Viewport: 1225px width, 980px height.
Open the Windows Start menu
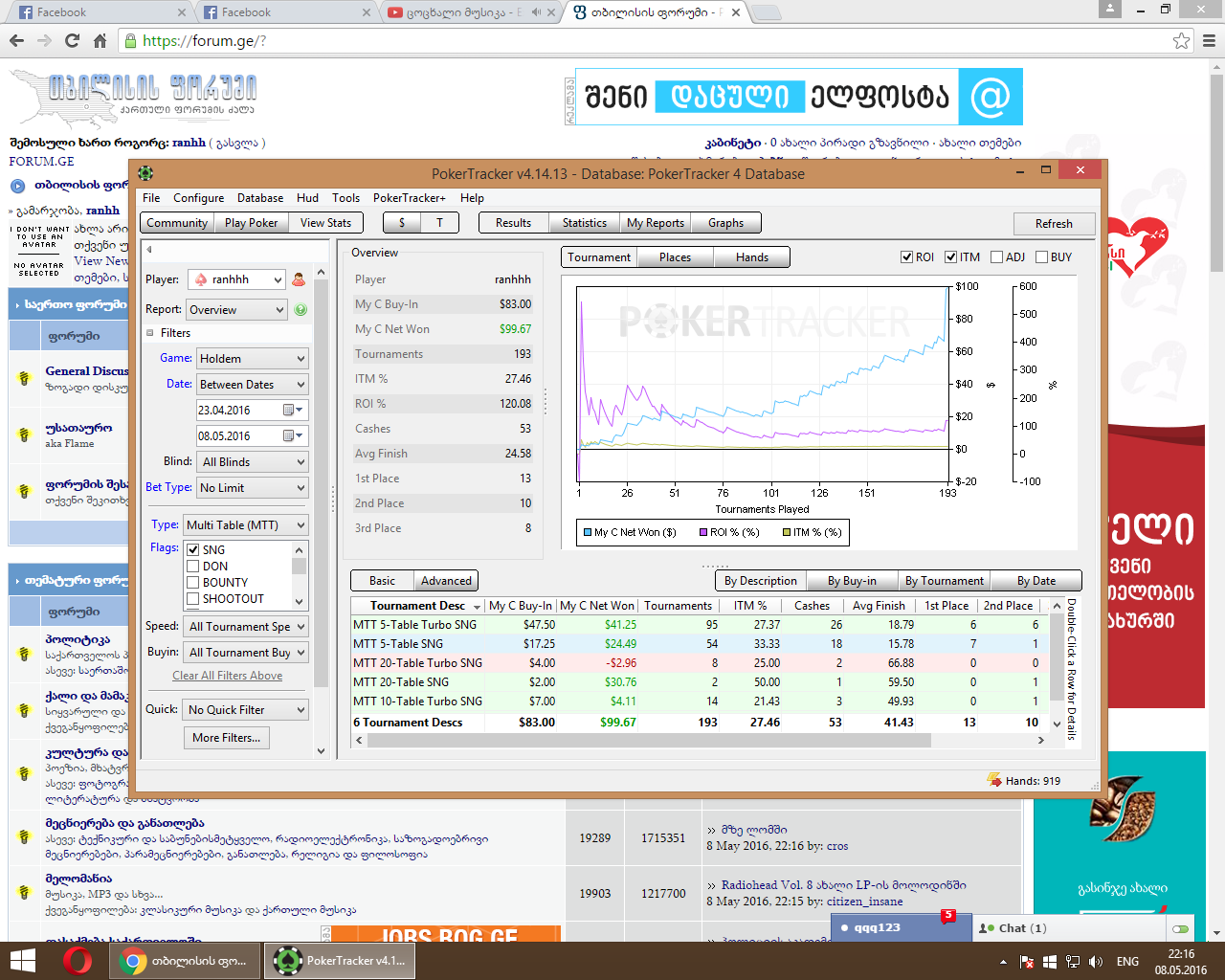(22, 961)
